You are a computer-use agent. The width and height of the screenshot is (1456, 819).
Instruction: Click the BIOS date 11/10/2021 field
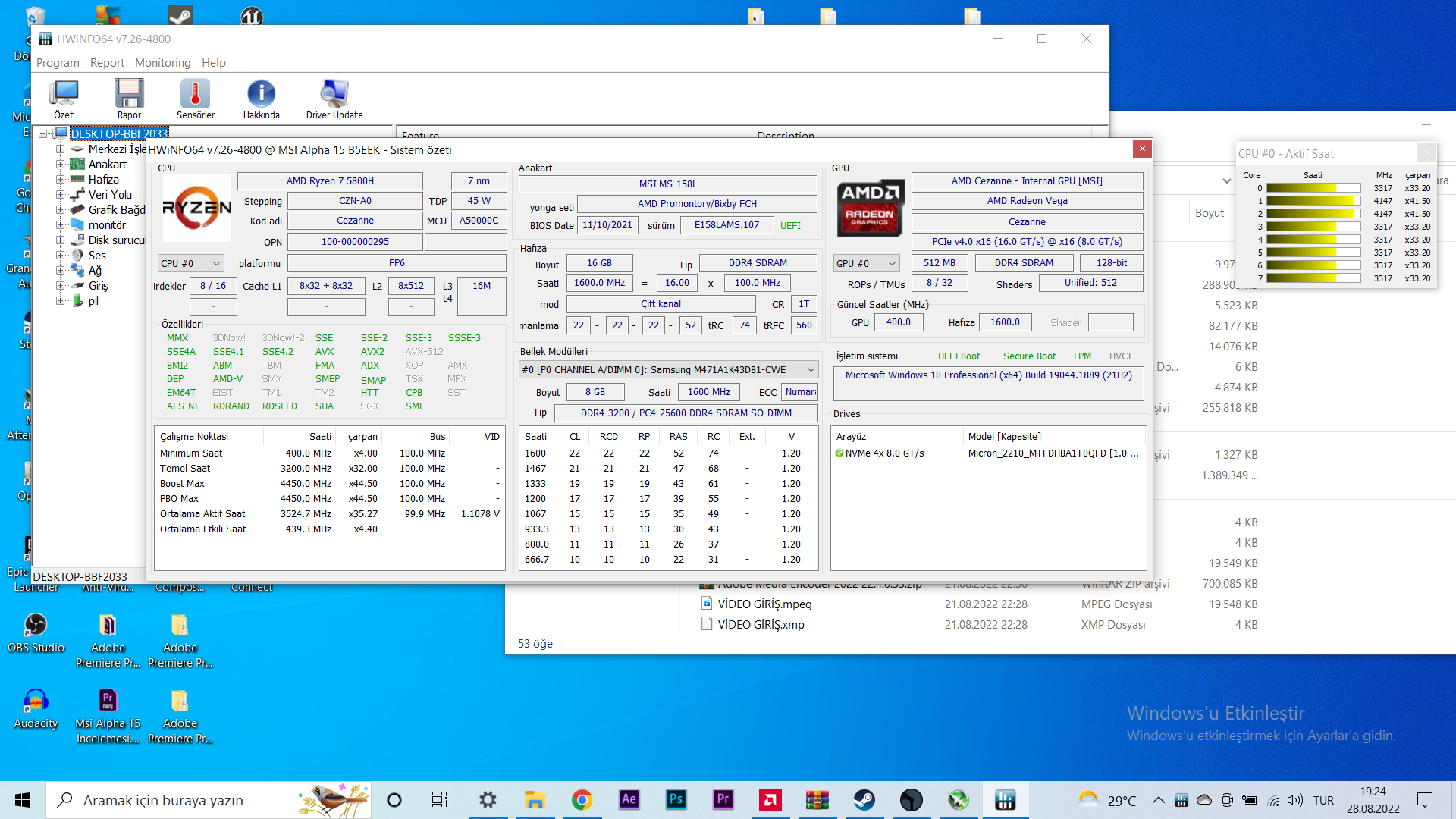click(x=607, y=225)
